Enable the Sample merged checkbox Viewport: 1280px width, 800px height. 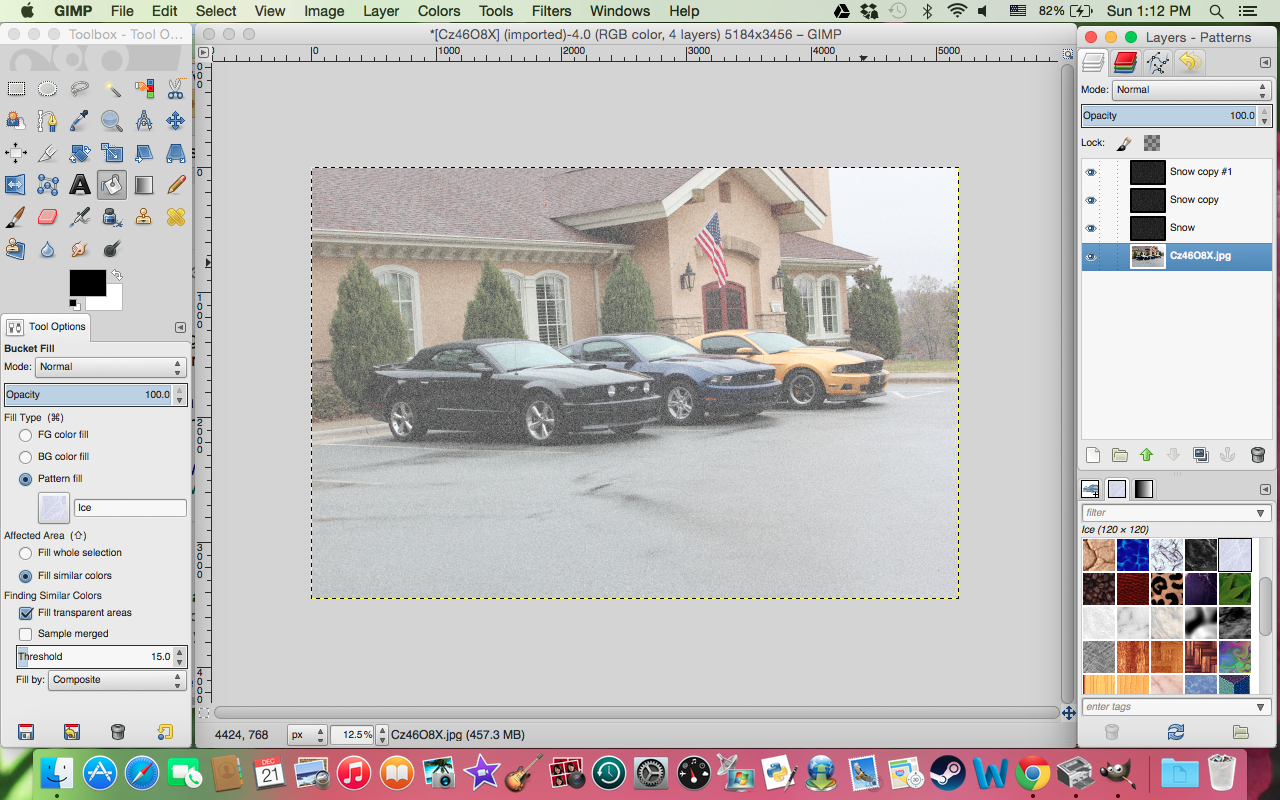pos(26,634)
